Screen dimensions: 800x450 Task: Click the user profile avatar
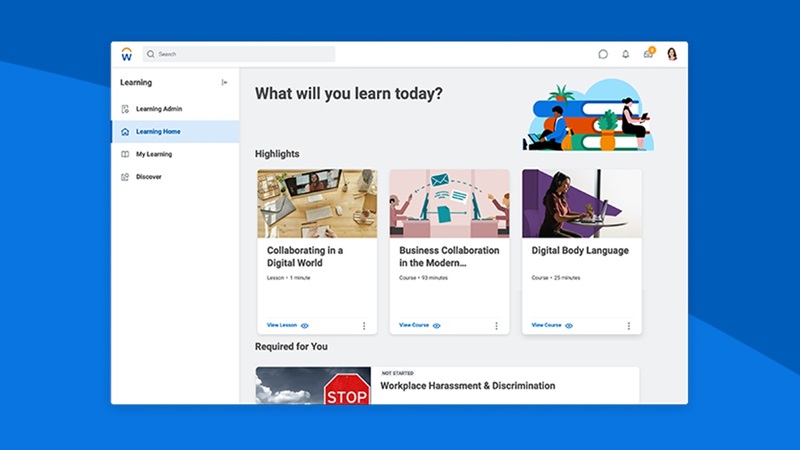(672, 54)
